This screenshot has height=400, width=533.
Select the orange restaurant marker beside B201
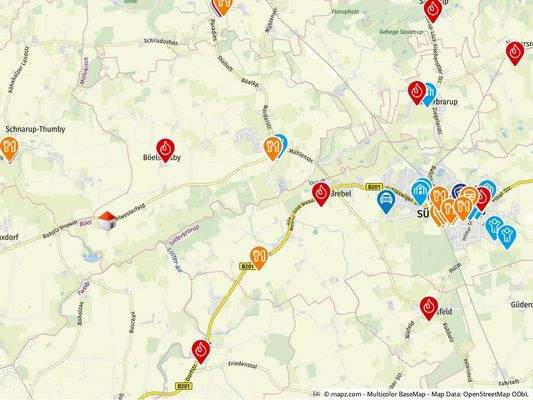tap(259, 258)
